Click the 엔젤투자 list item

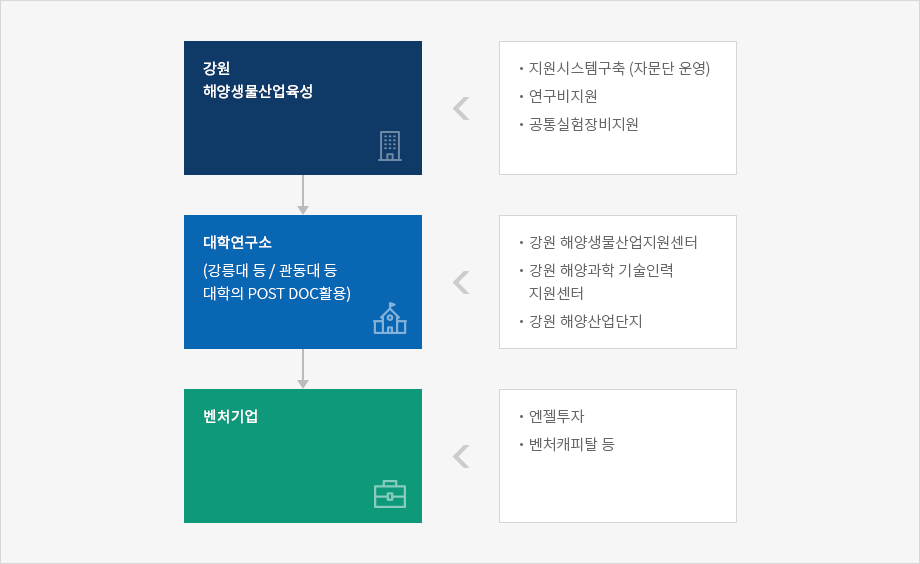coord(552,416)
